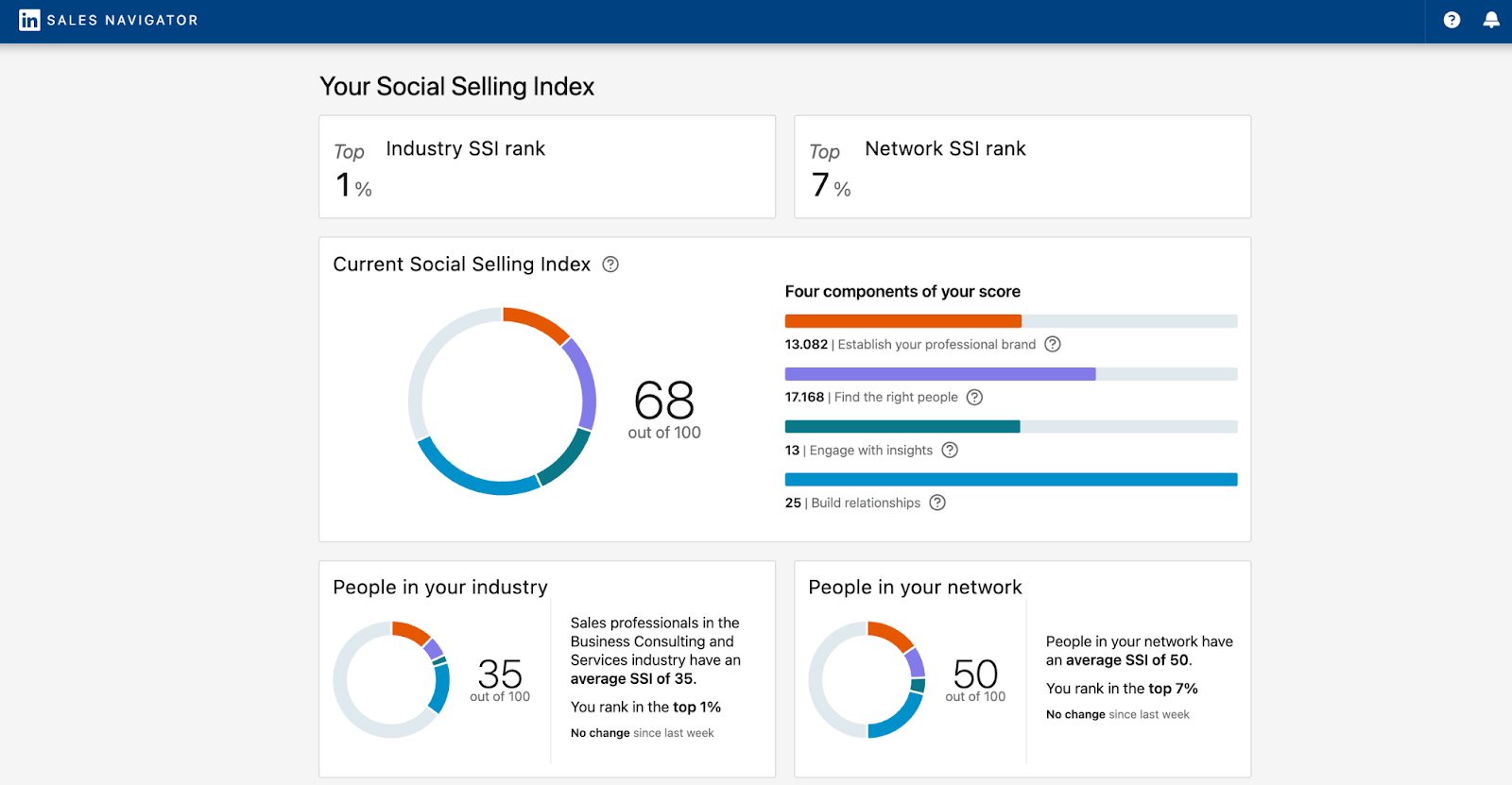Click the LinkedIn logo icon

click(x=29, y=20)
